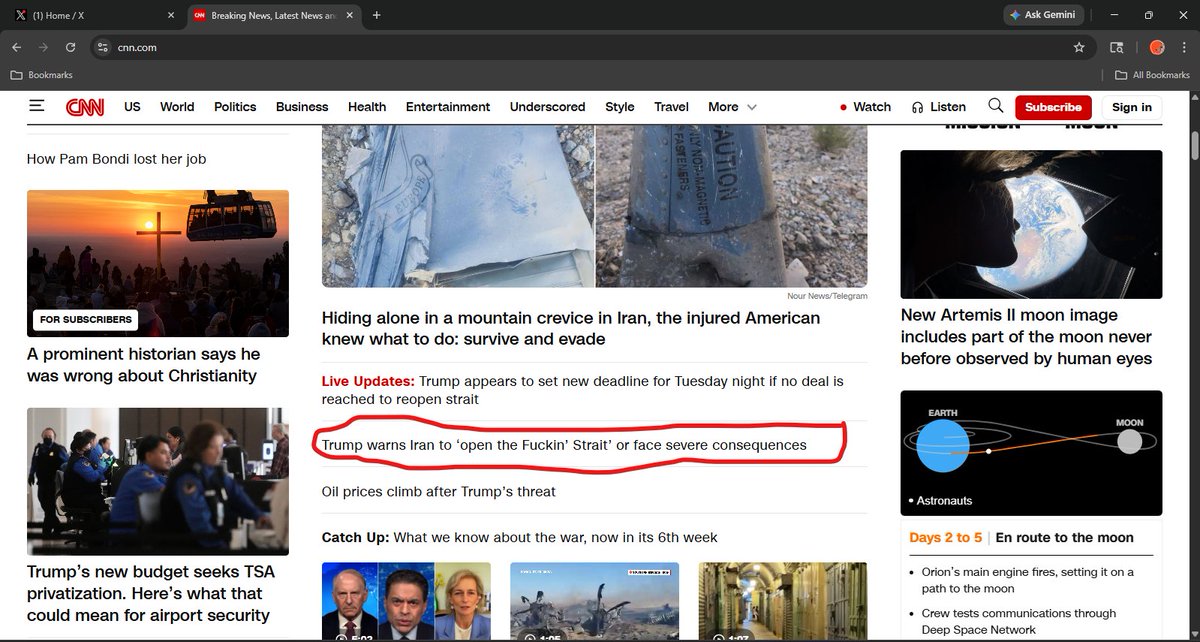Open a new tab with plus button
This screenshot has height=642, width=1200.
[376, 15]
